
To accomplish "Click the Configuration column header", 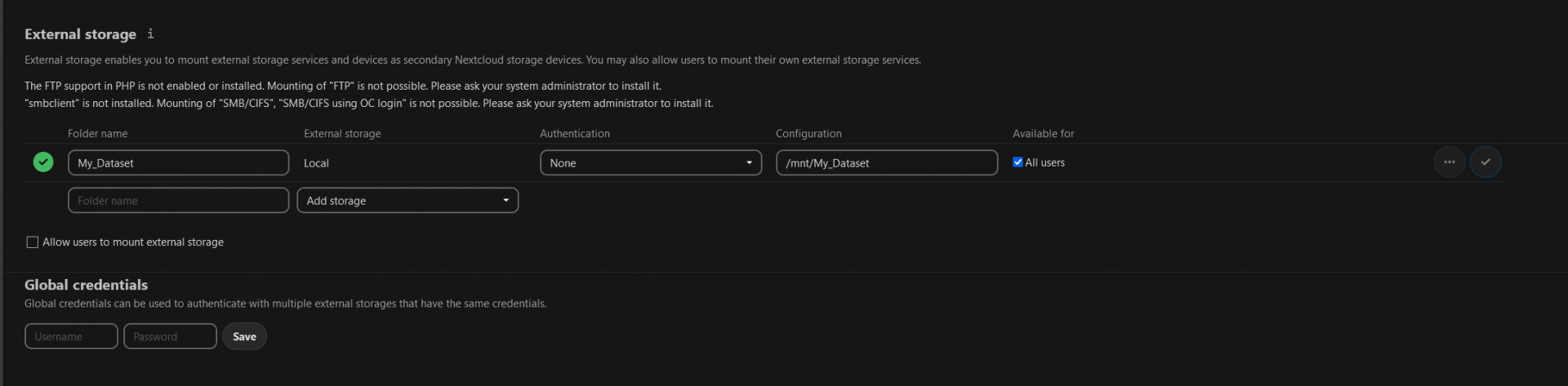I will (x=808, y=134).
